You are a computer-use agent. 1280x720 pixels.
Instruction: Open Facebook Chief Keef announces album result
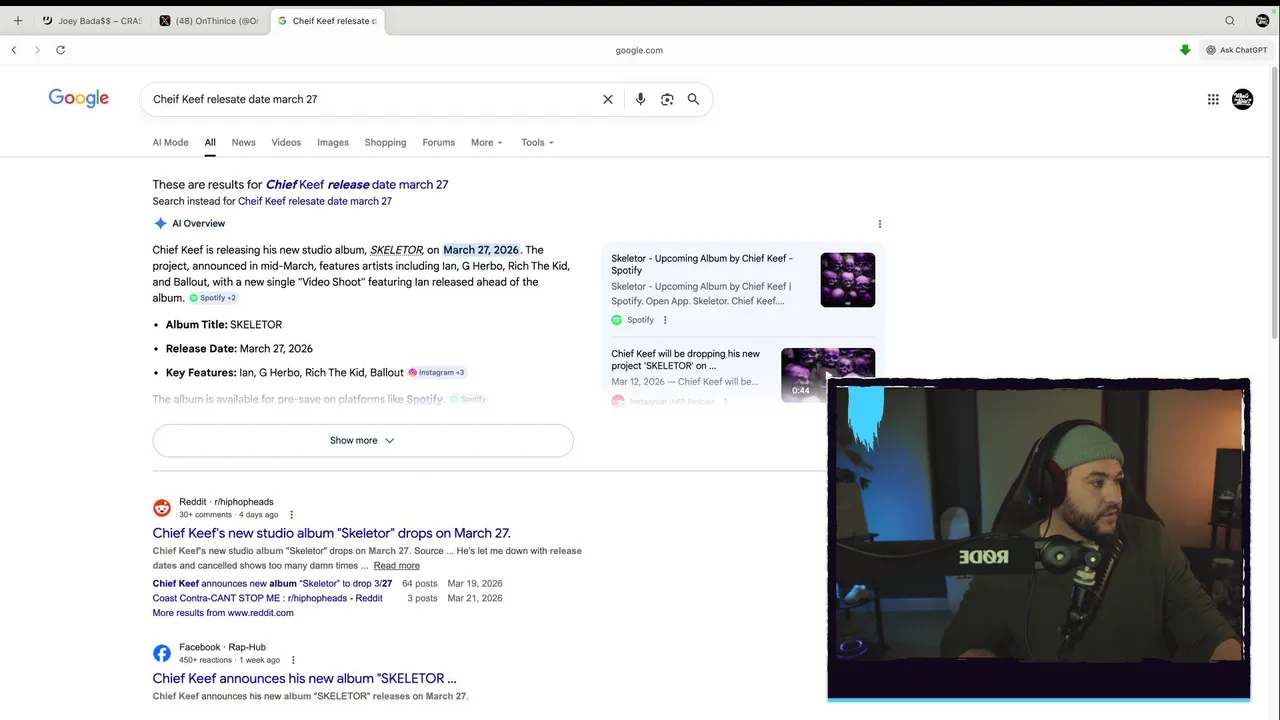coord(304,678)
